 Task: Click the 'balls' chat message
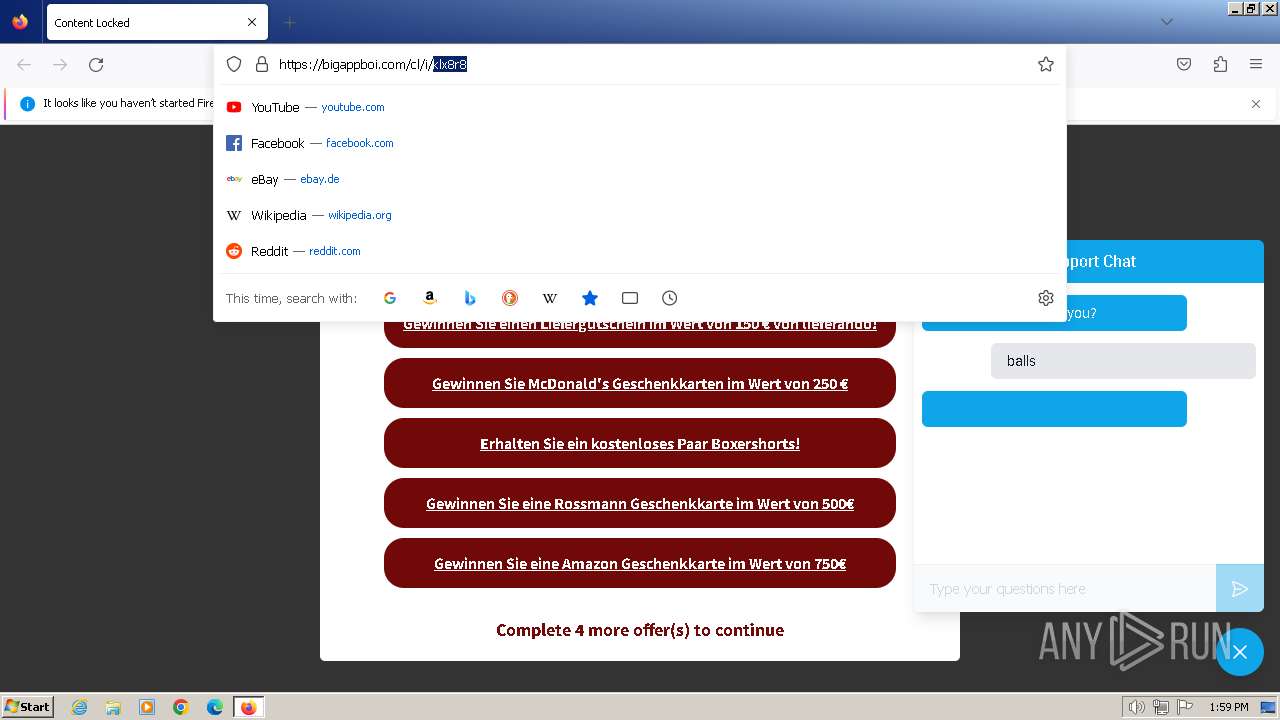pos(1123,361)
